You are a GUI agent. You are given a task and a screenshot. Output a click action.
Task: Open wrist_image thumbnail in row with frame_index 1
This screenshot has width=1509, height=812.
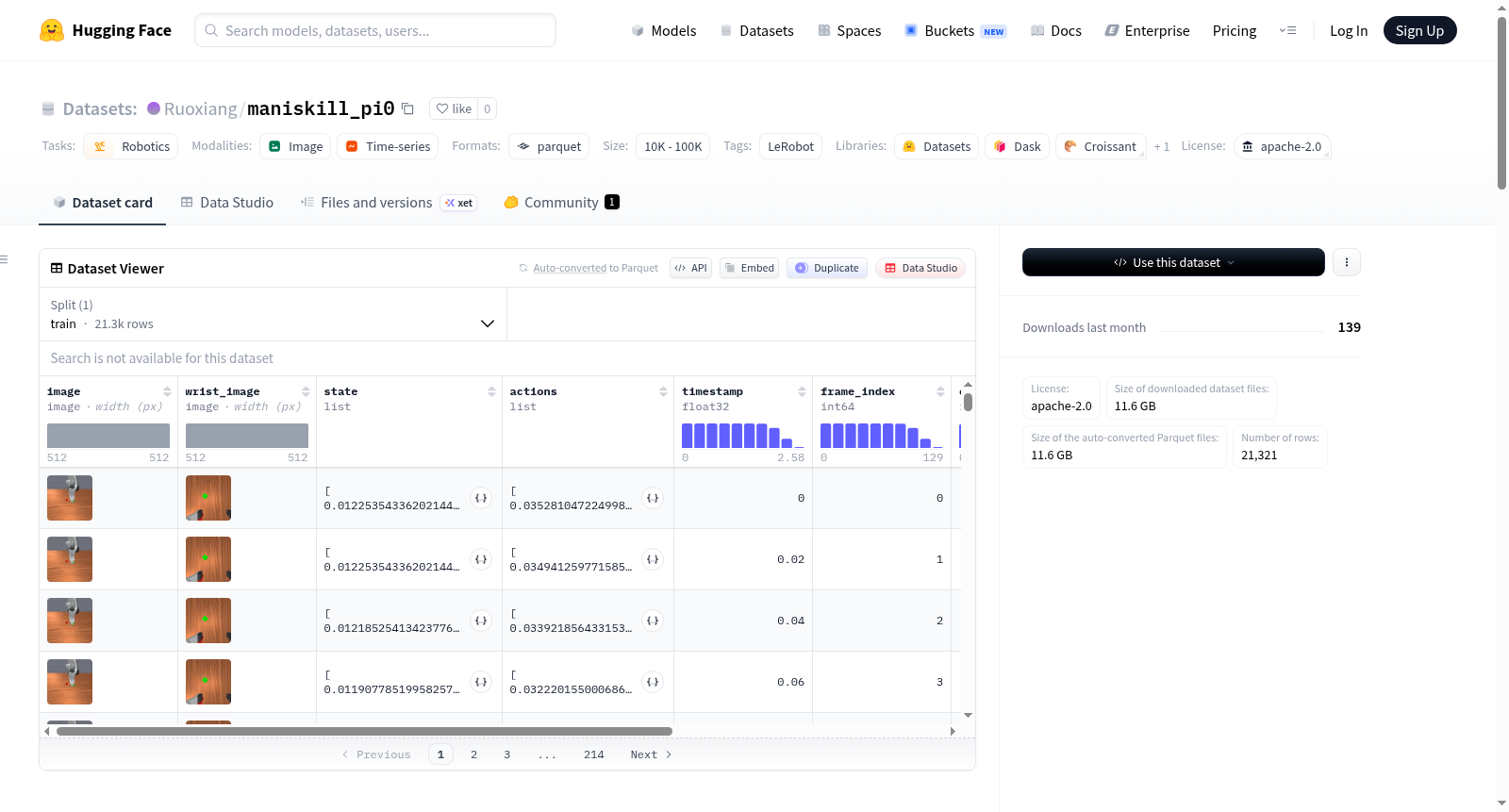click(208, 559)
